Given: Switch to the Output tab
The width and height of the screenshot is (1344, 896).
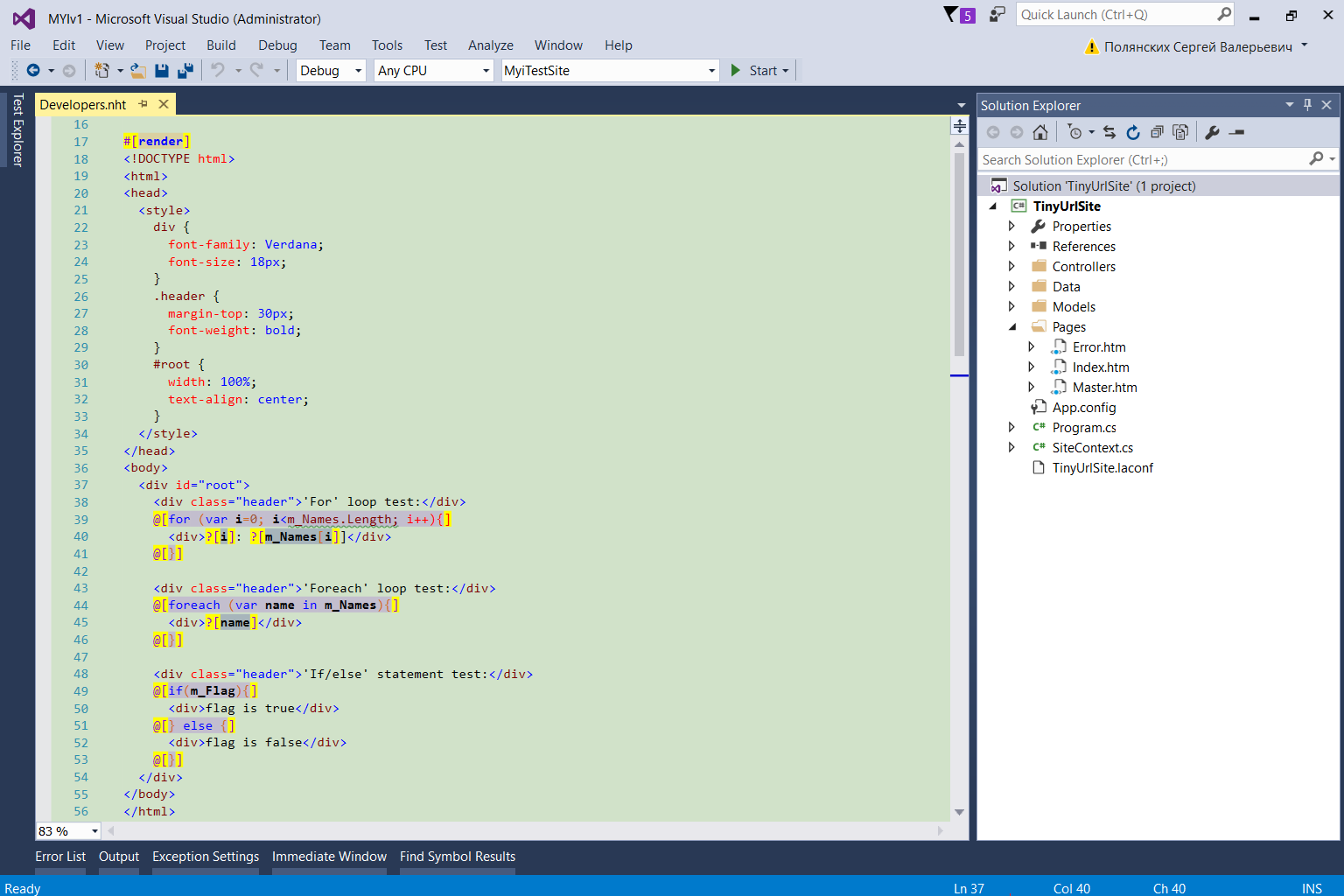Looking at the screenshot, I should coord(119,857).
